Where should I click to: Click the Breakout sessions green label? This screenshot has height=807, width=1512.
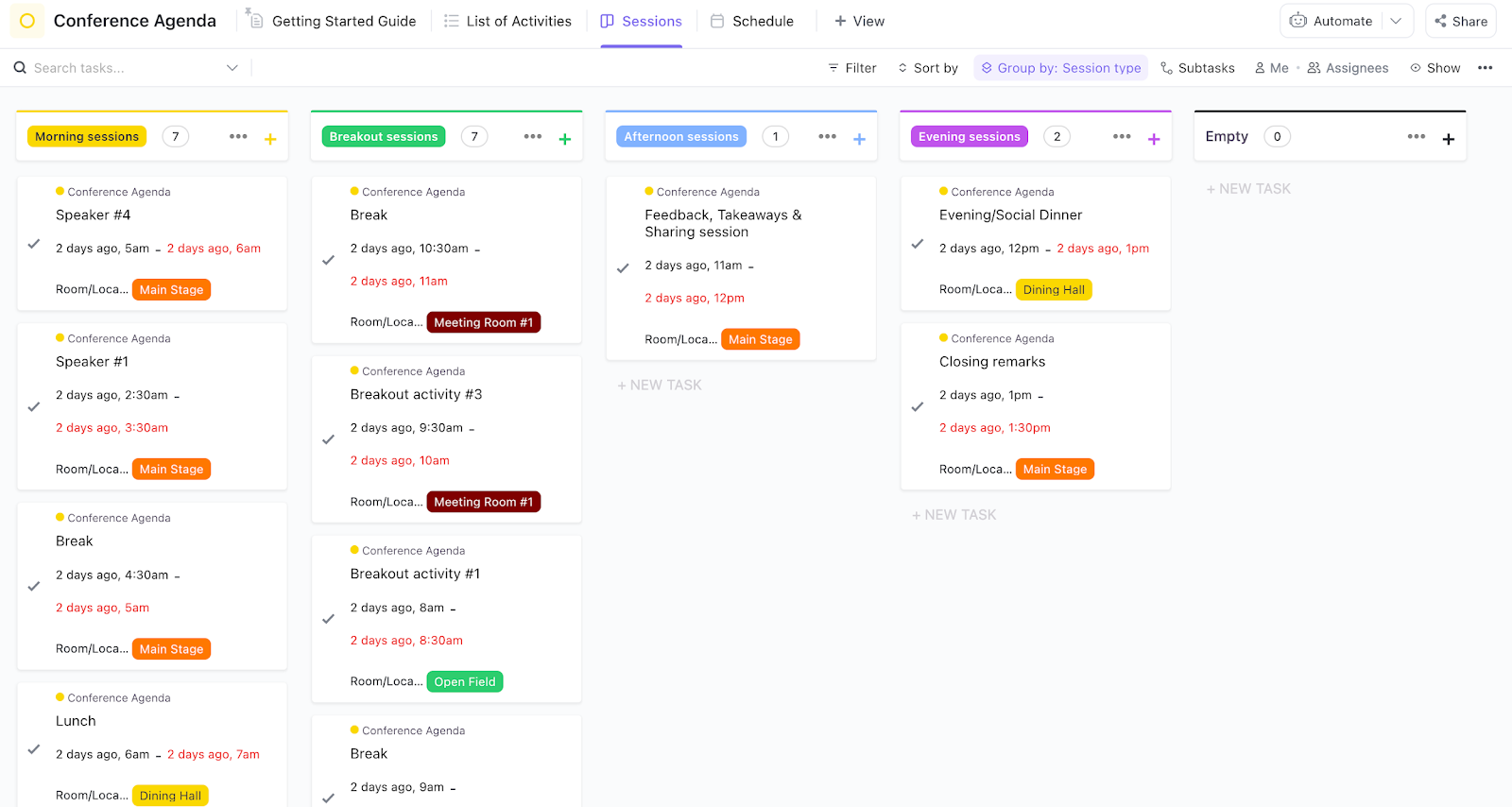384,137
